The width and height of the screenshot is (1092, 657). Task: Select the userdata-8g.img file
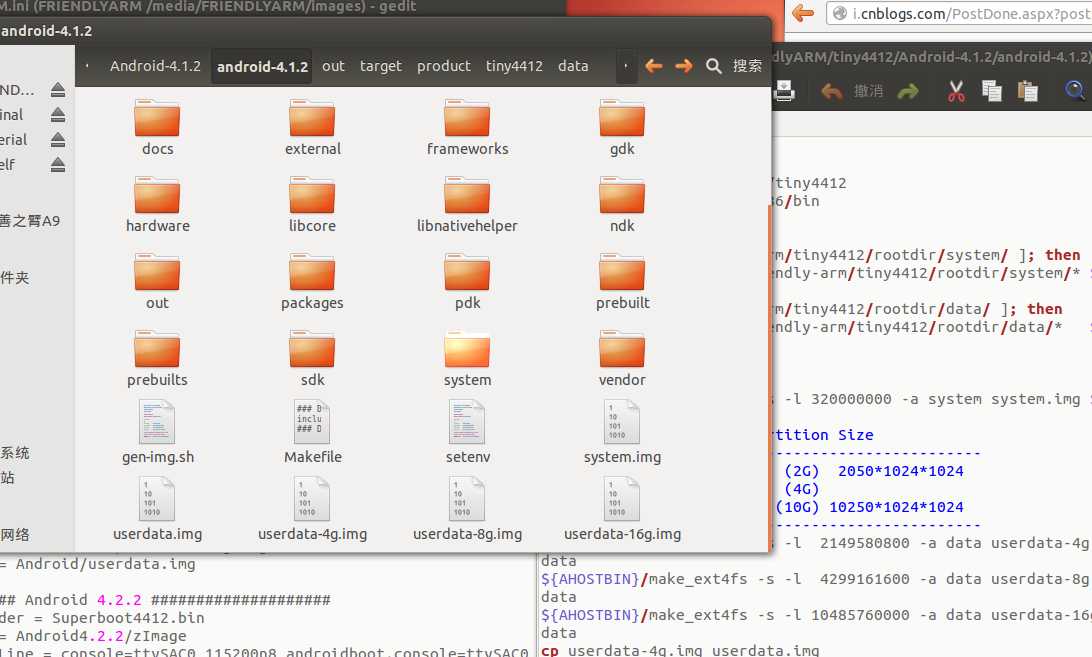467,509
